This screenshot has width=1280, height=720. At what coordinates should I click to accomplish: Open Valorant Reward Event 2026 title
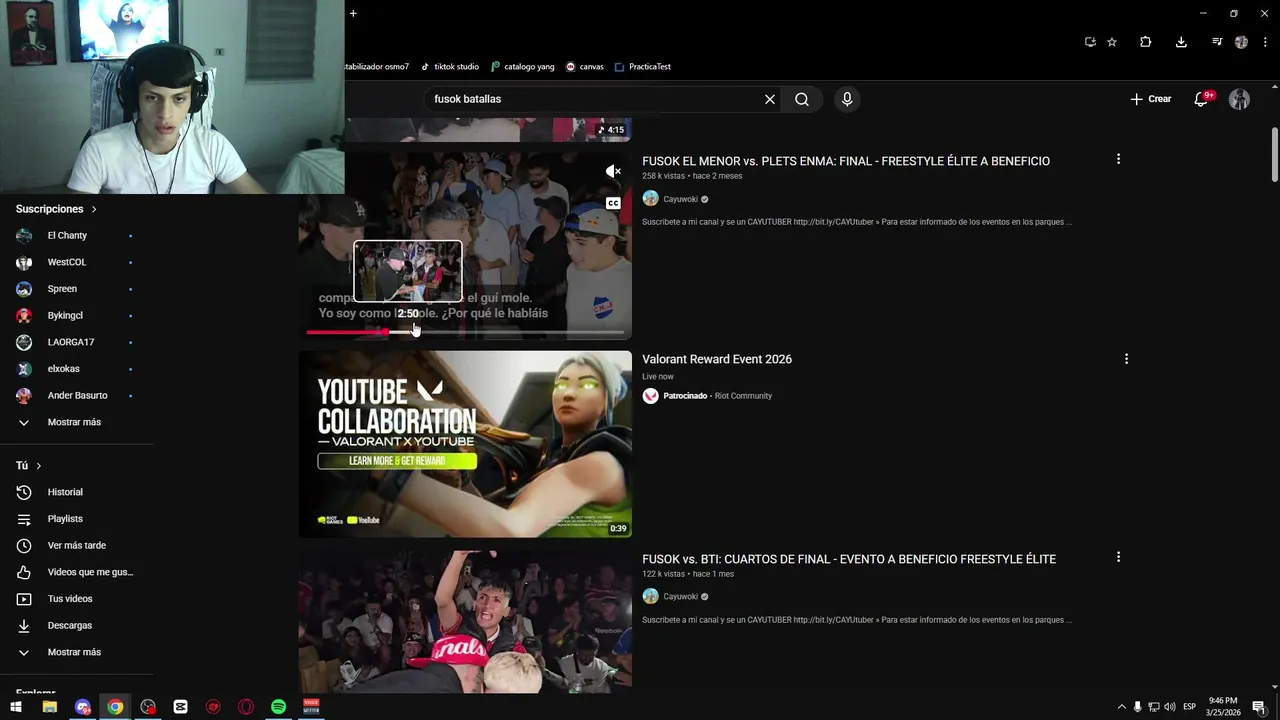[717, 359]
